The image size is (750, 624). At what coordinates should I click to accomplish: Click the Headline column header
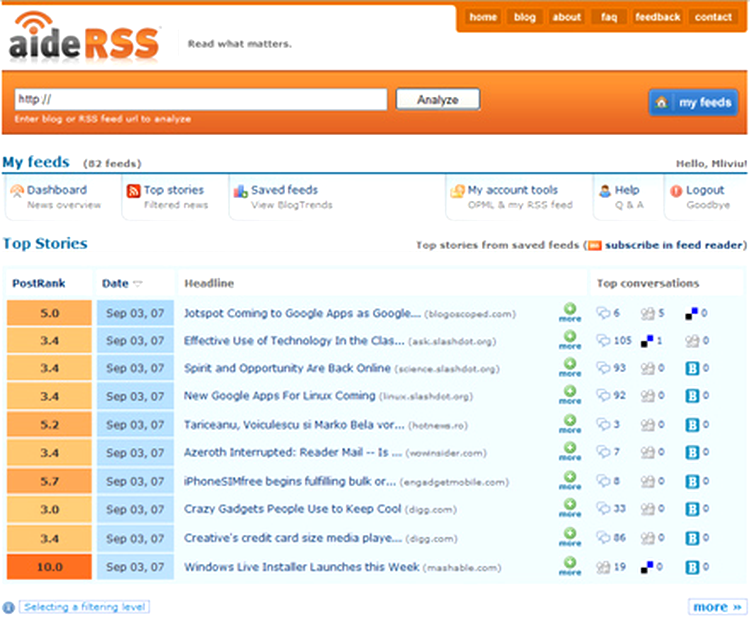click(209, 284)
